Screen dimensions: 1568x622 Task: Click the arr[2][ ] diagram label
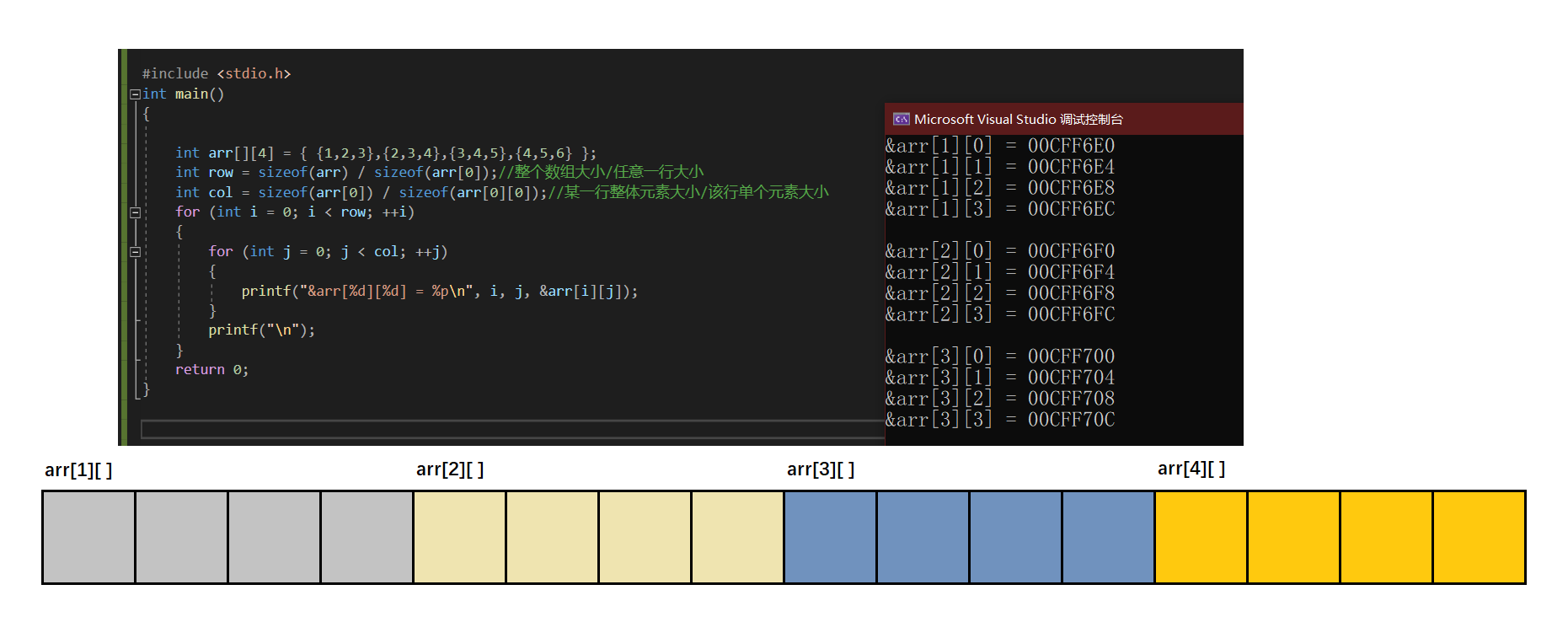coord(450,469)
